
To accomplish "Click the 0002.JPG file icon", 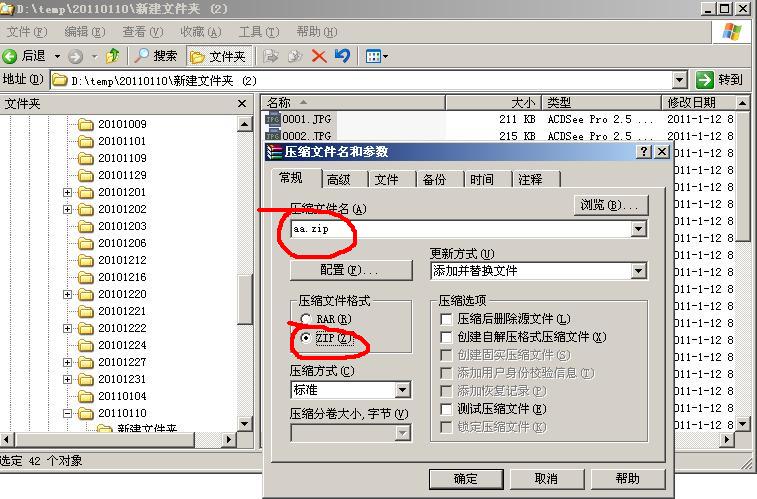I will coord(273,135).
